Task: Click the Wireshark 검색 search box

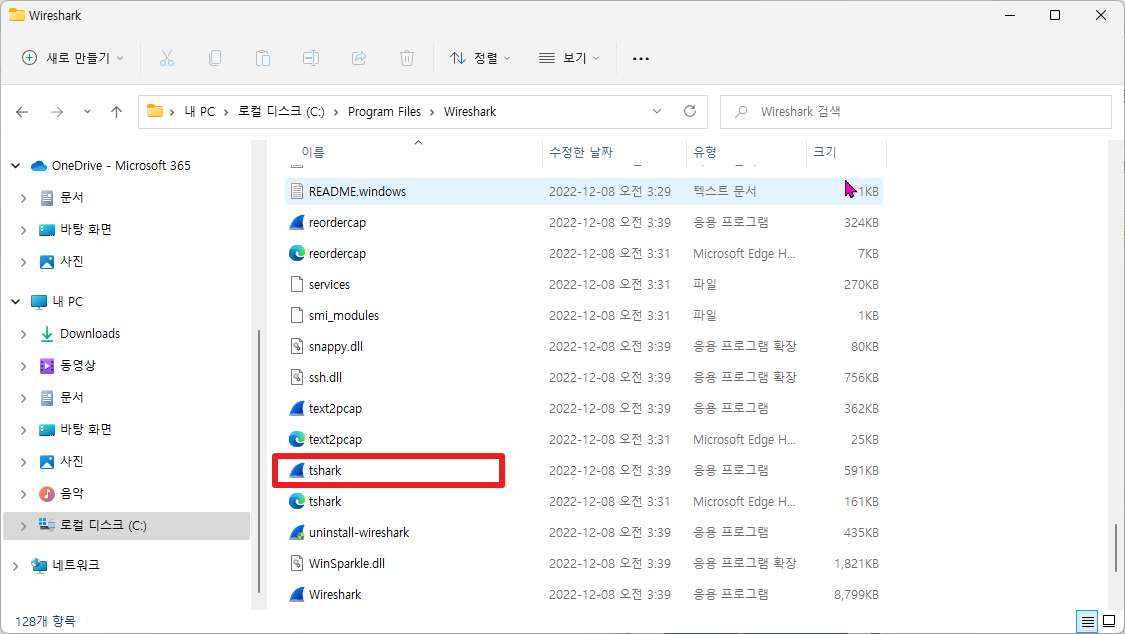Action: pyautogui.click(x=915, y=112)
